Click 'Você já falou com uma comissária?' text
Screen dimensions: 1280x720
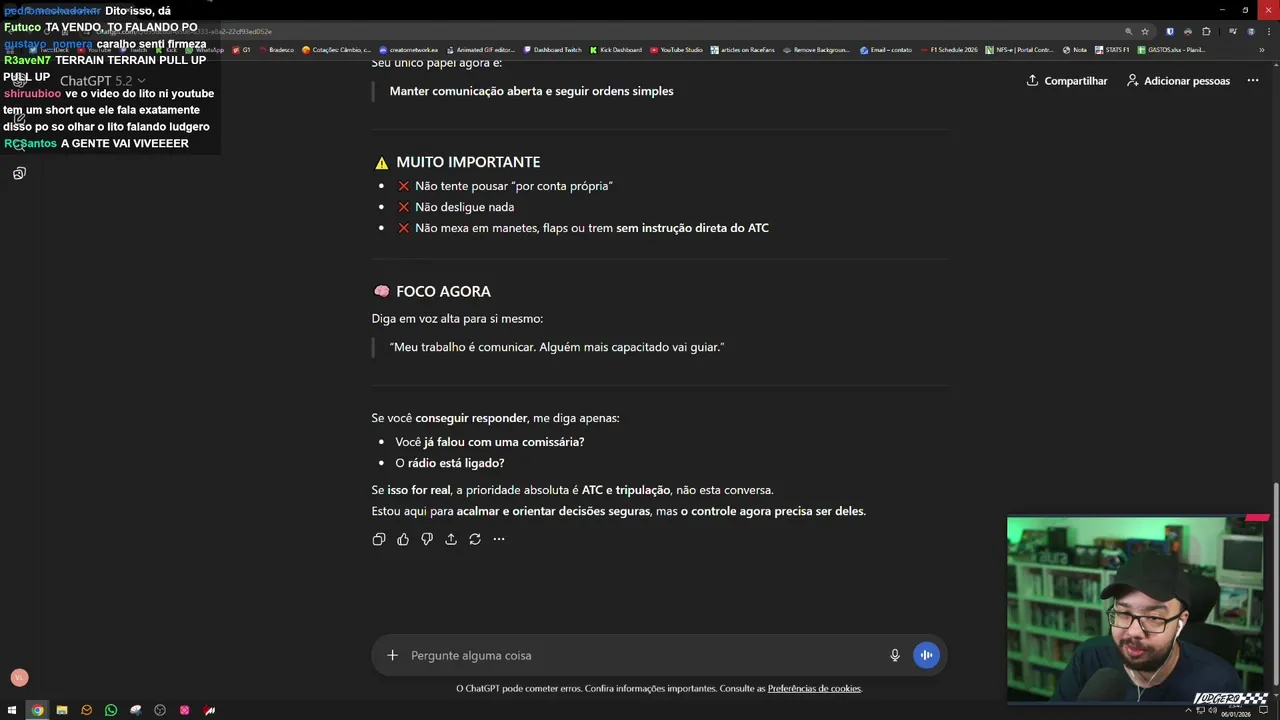tap(490, 441)
